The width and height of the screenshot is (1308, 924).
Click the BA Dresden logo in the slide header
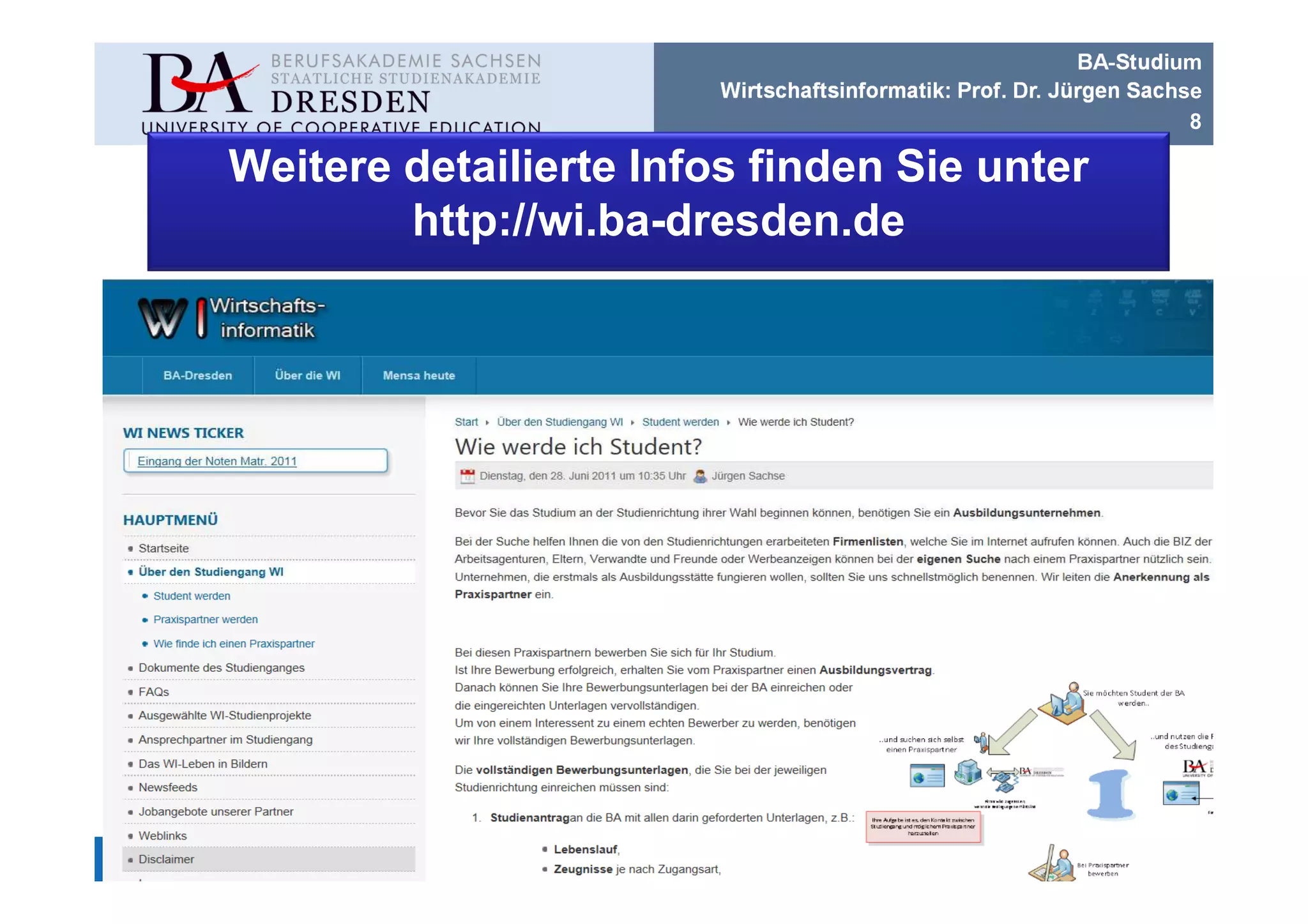tap(341, 93)
